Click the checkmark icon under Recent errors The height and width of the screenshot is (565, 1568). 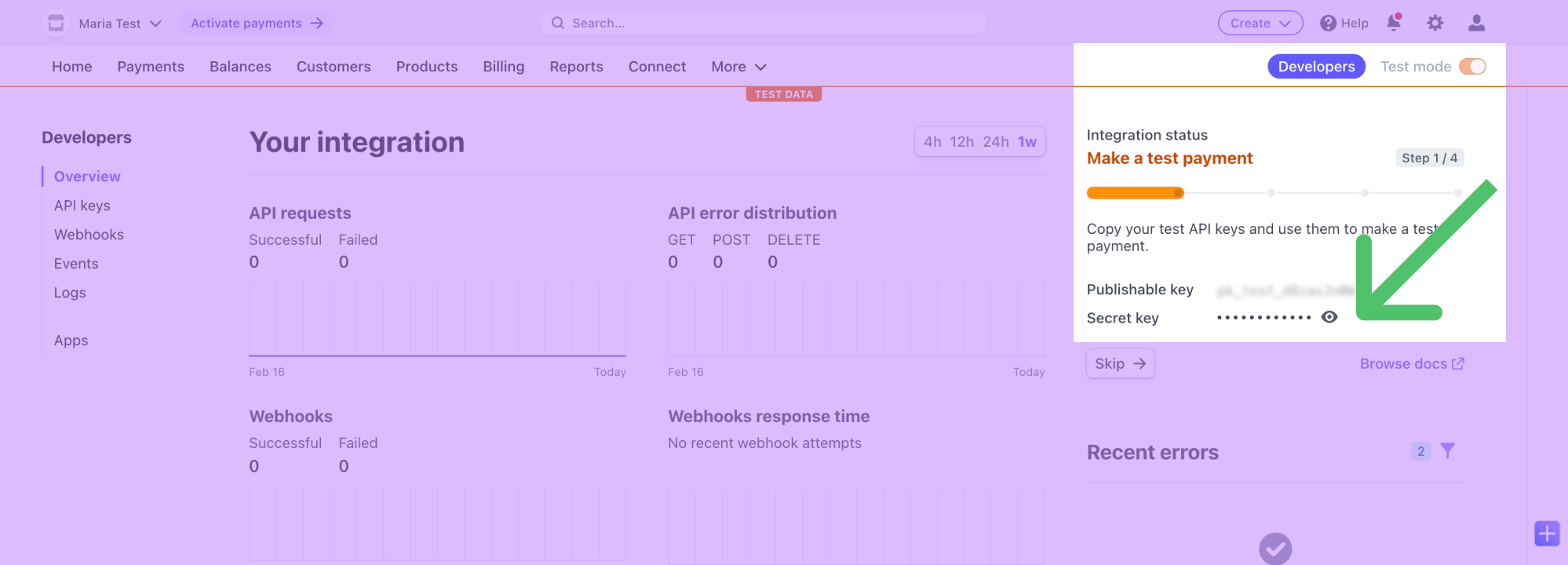point(1275,549)
